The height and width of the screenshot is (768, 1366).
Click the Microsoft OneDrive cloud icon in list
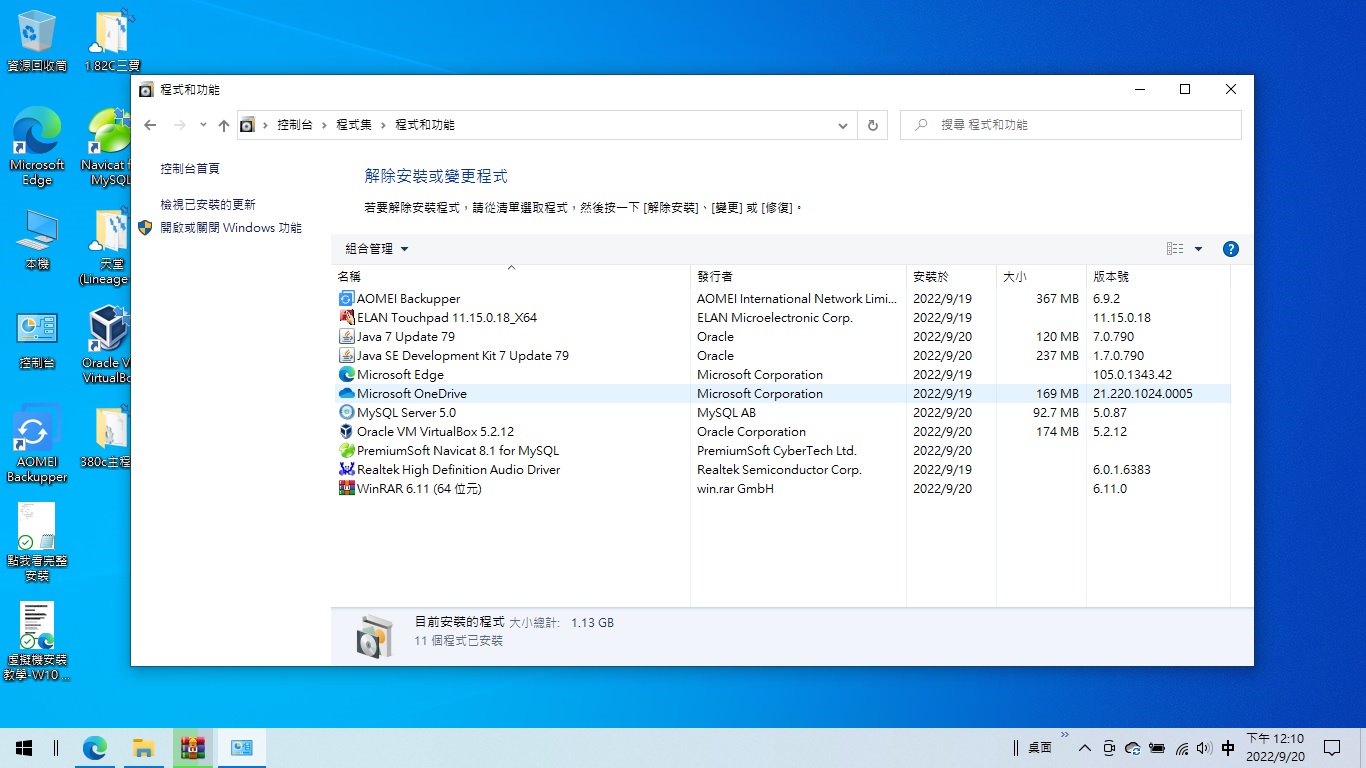point(347,393)
